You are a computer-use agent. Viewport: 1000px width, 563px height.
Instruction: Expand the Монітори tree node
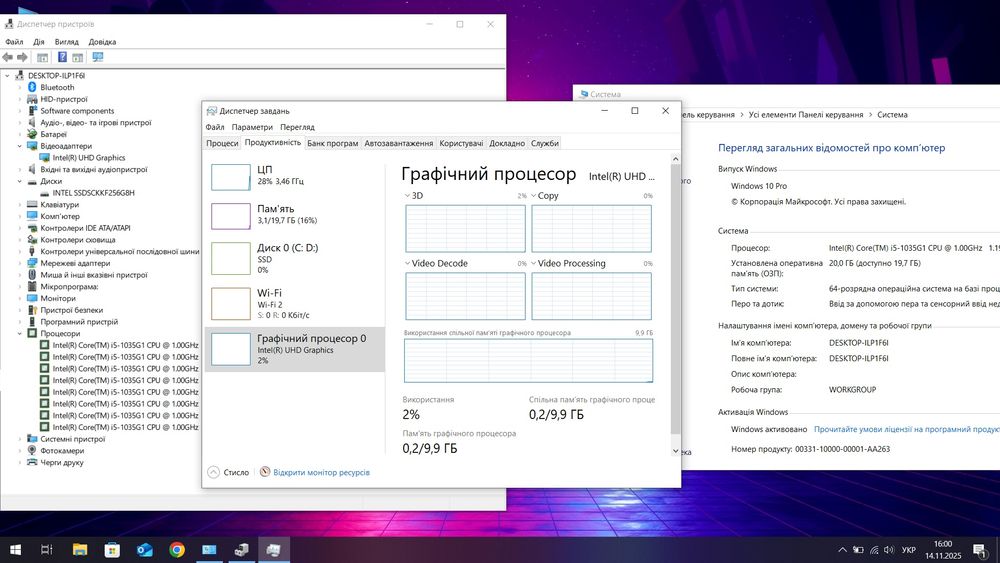20,298
